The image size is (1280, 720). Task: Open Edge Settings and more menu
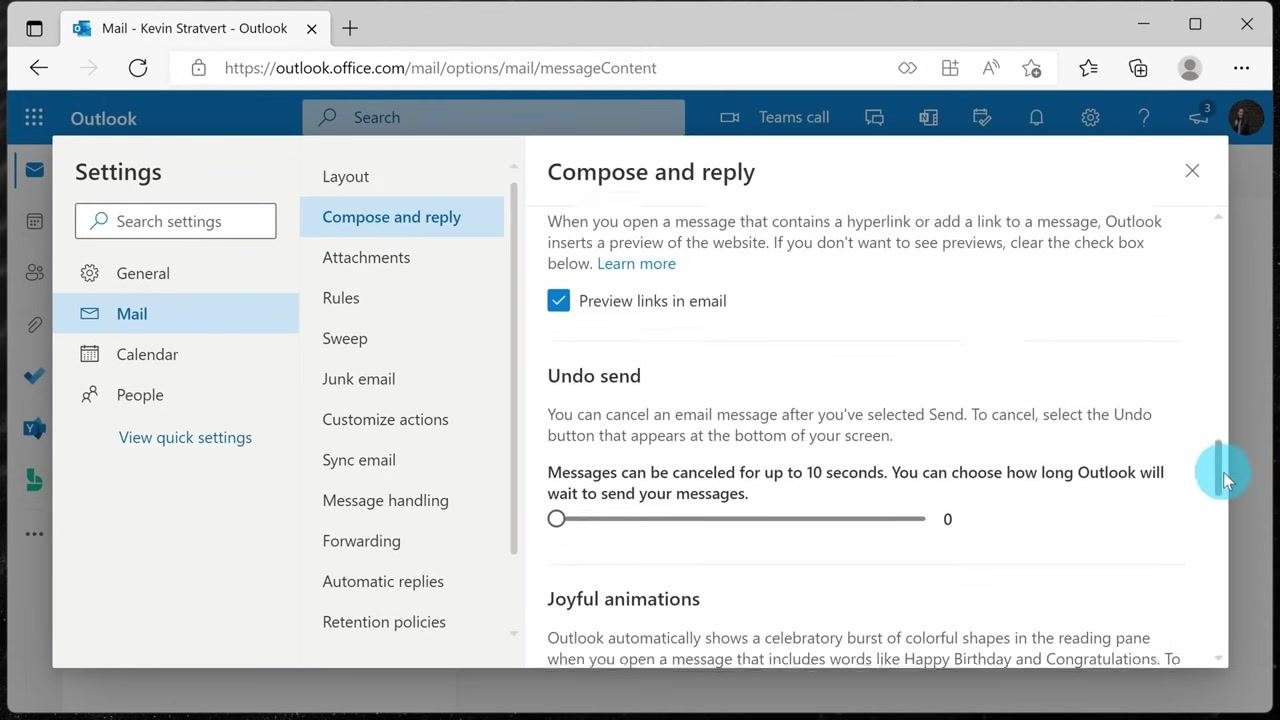click(x=1242, y=68)
